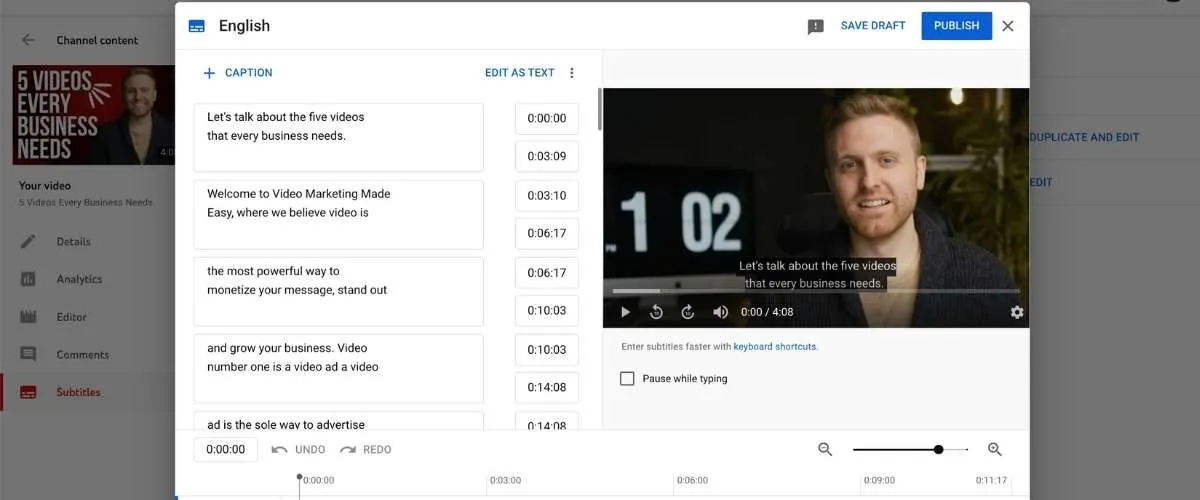
Task: Save the subtitle draft
Action: coord(873,26)
